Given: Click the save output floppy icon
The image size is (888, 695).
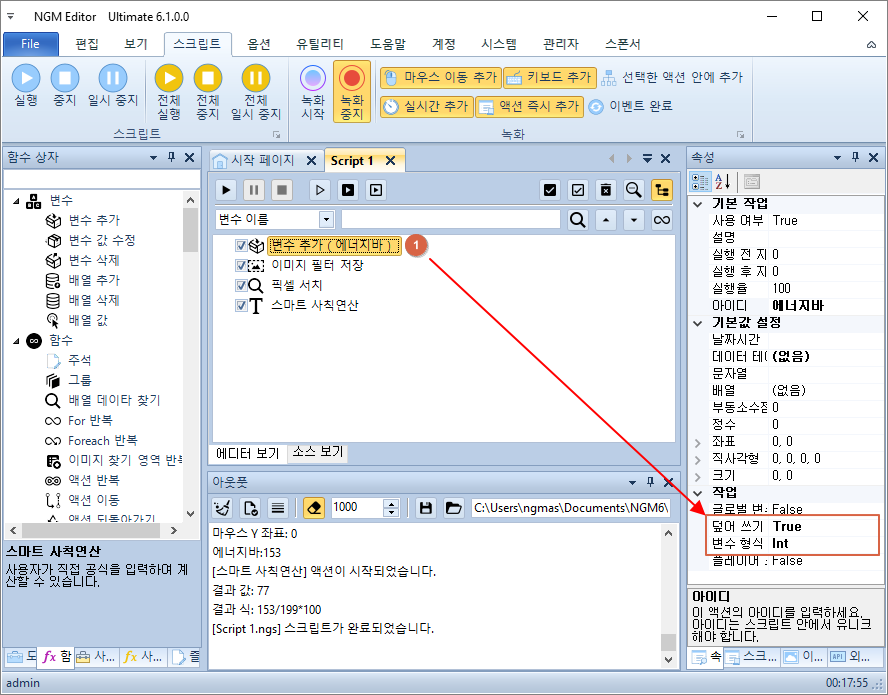Looking at the screenshot, I should pos(426,508).
